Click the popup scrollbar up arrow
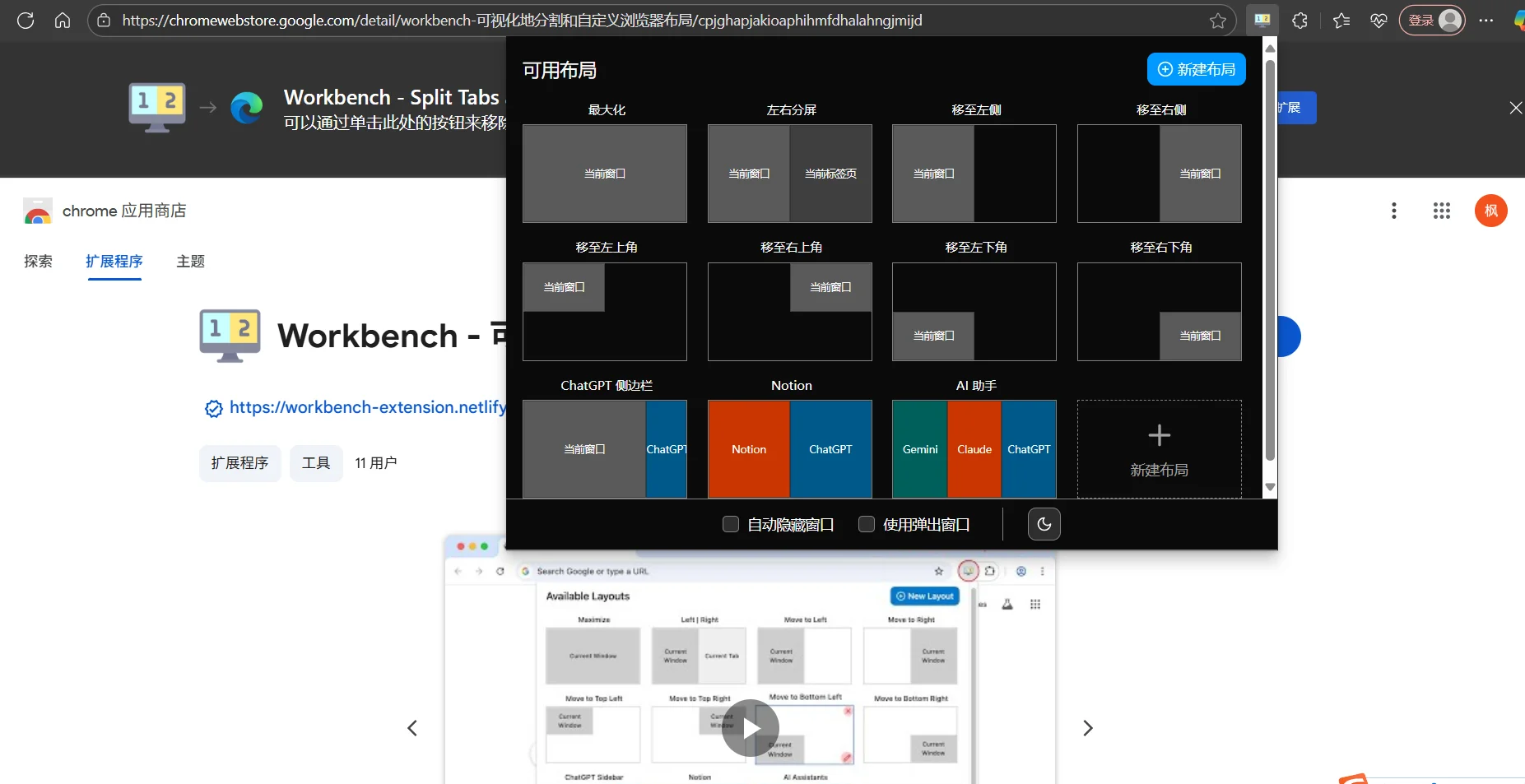 [1270, 49]
